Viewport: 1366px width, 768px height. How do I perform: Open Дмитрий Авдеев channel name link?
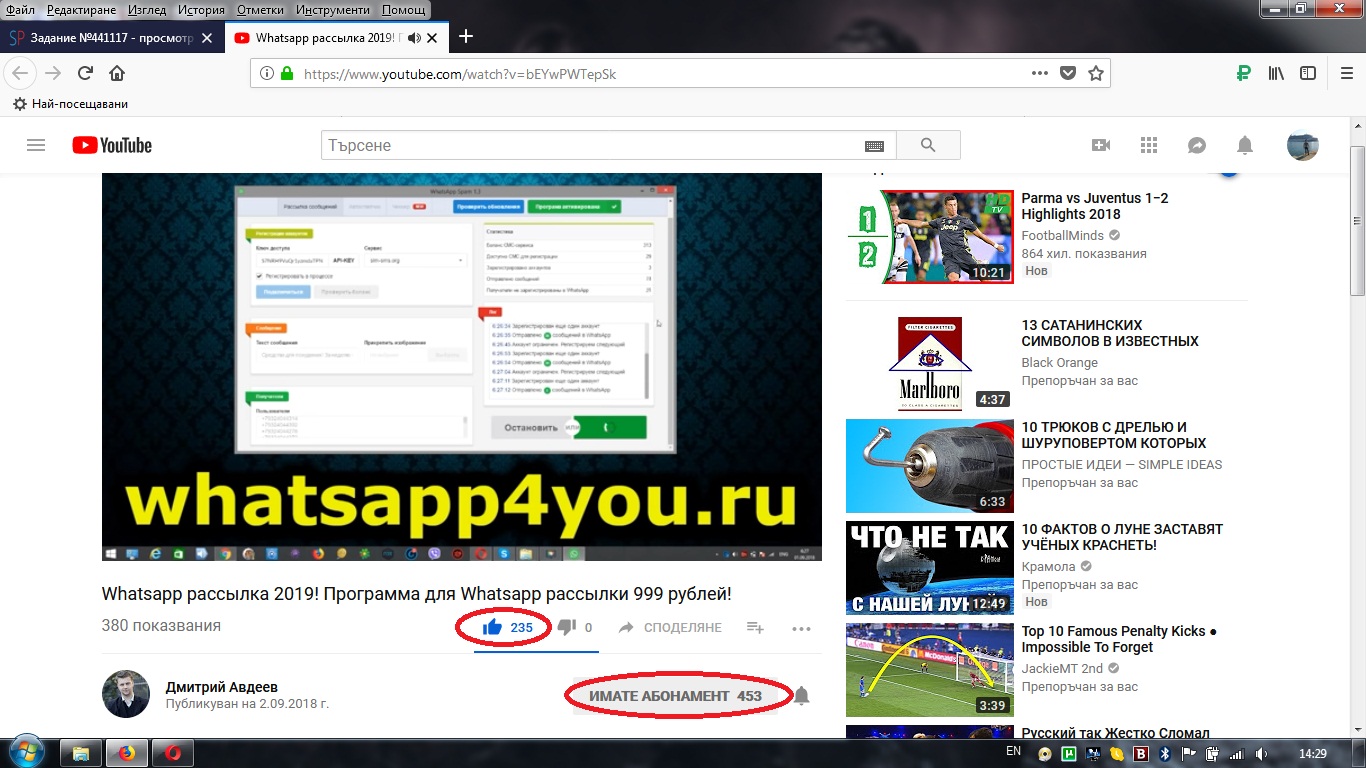pyautogui.click(x=221, y=687)
